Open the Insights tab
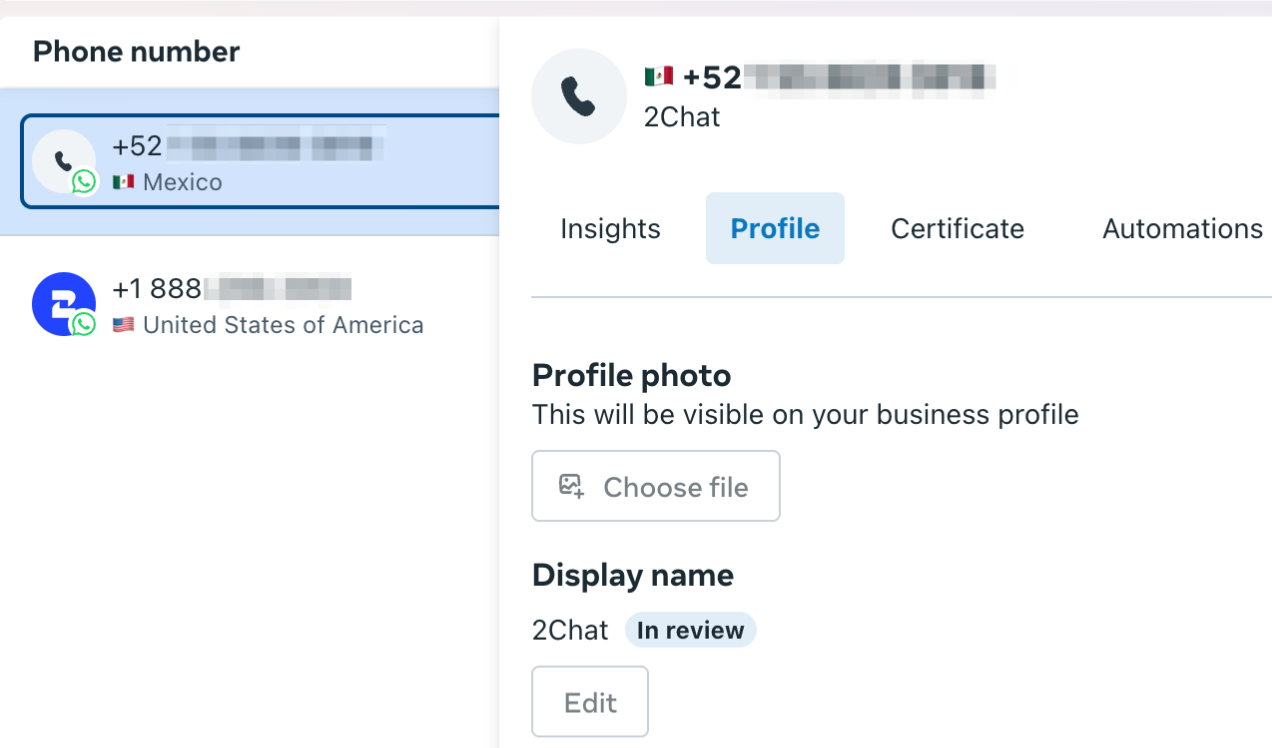Screen dimensions: 1272x748 tap(610, 229)
